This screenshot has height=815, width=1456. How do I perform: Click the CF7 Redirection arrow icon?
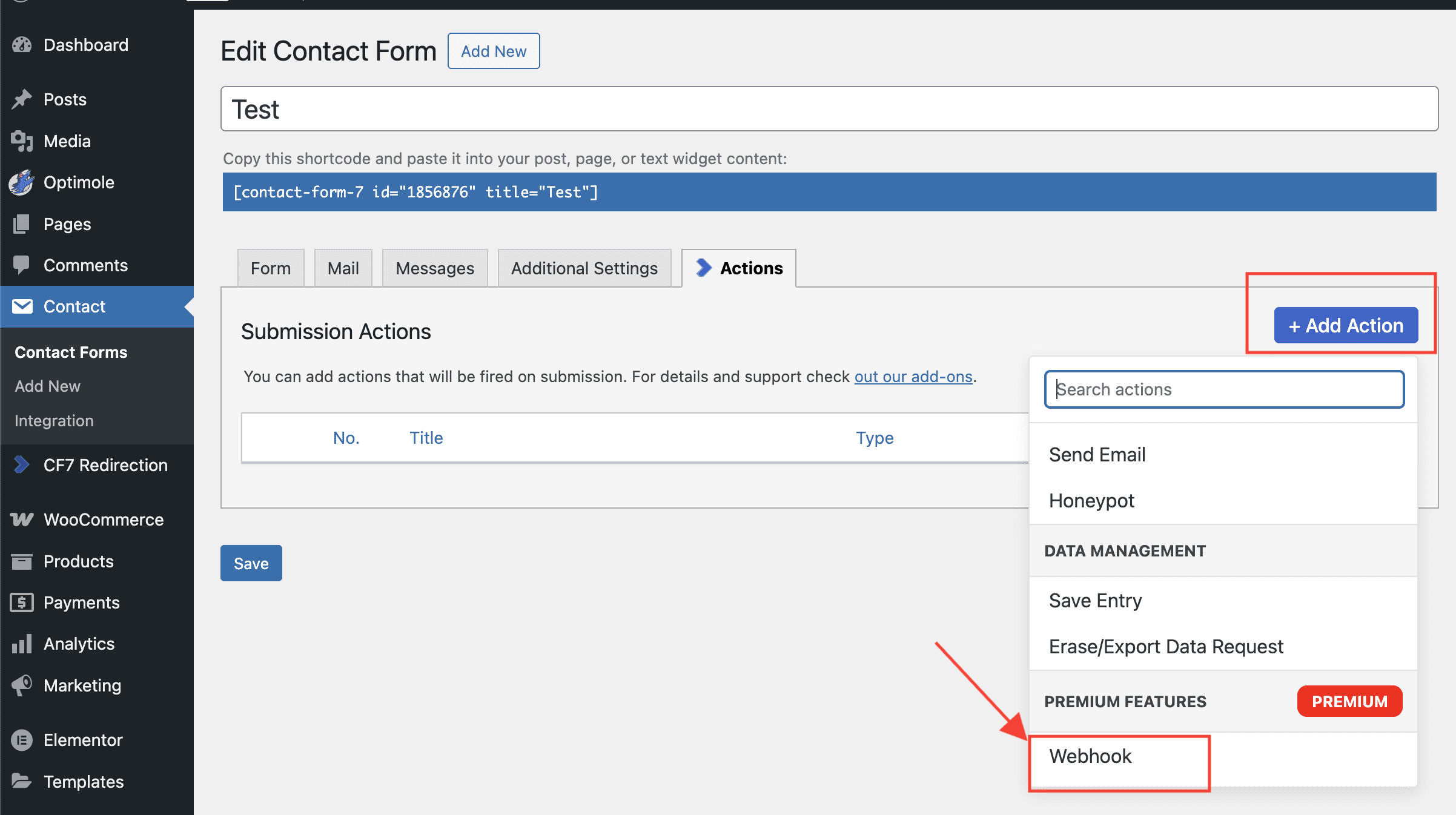tap(22, 465)
